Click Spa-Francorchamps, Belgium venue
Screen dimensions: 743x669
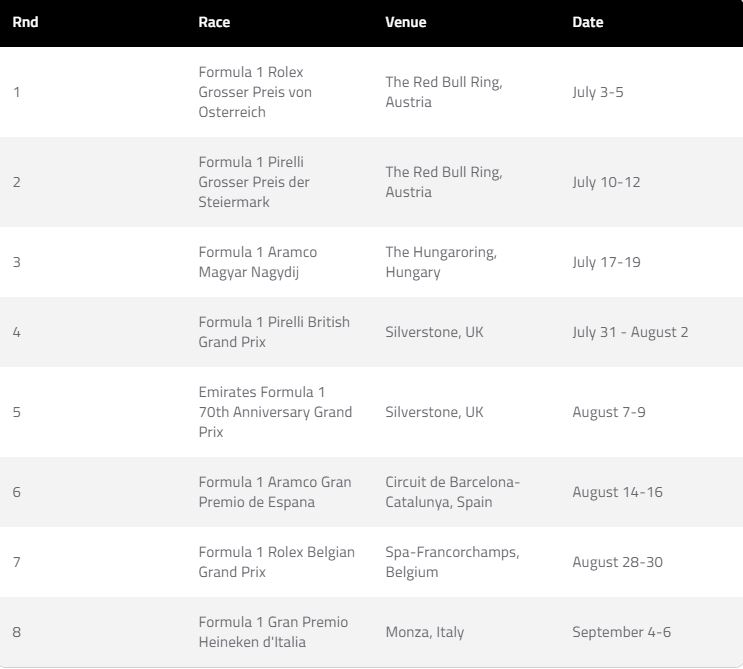[453, 562]
